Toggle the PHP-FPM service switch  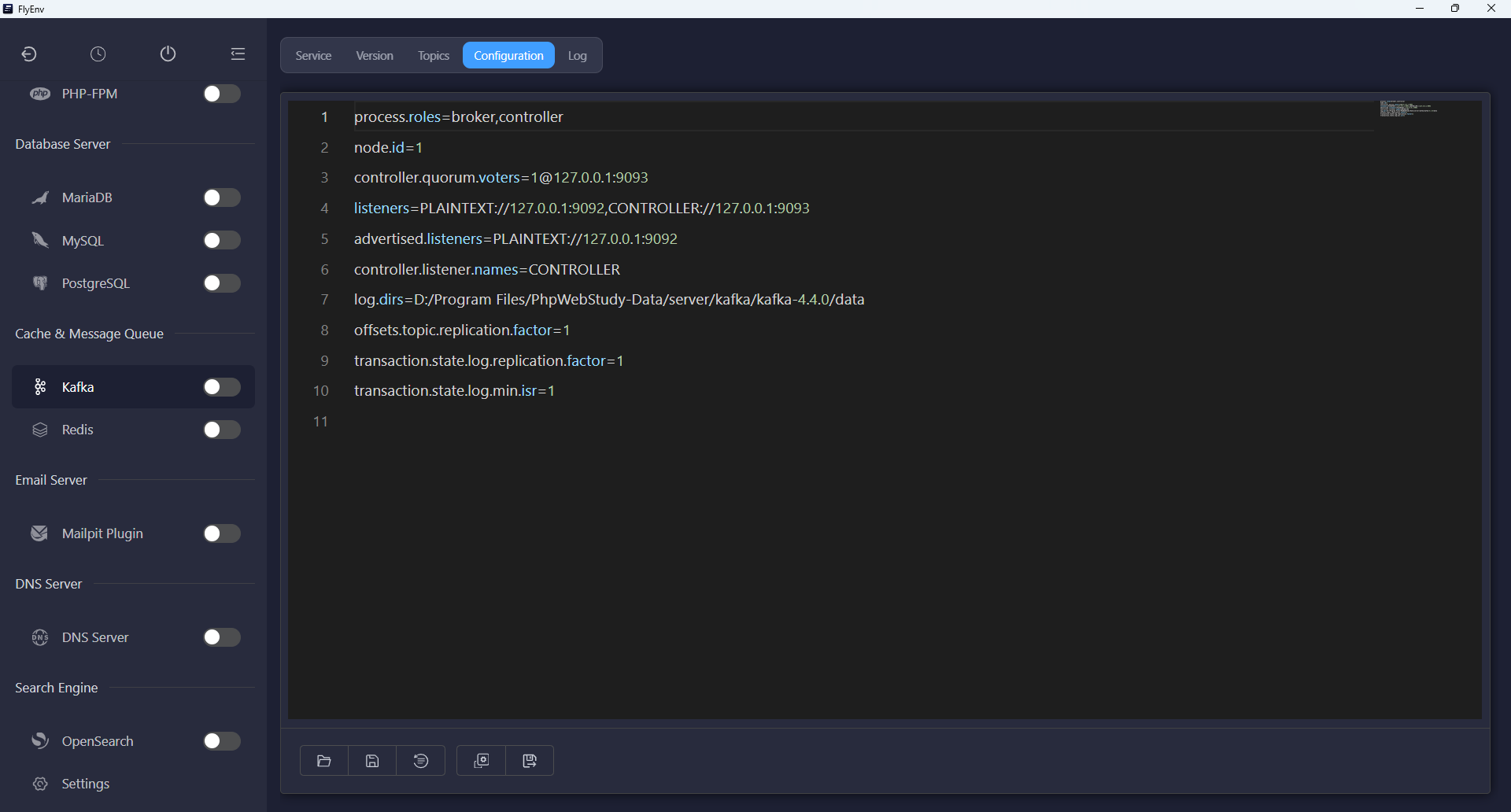pos(222,94)
